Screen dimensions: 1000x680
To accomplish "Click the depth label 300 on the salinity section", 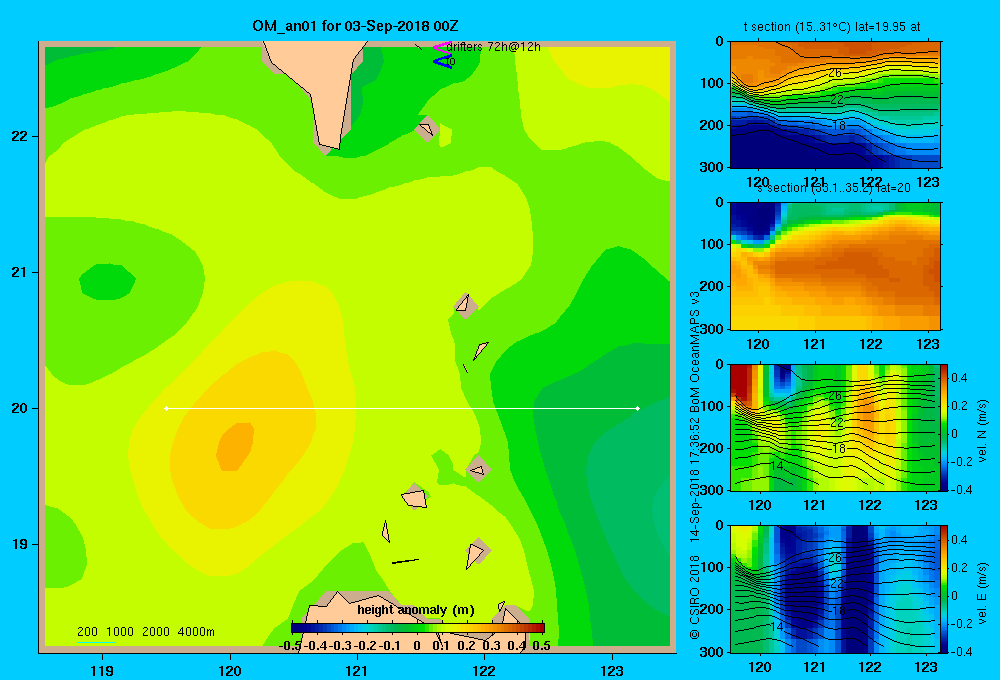I will (x=713, y=329).
